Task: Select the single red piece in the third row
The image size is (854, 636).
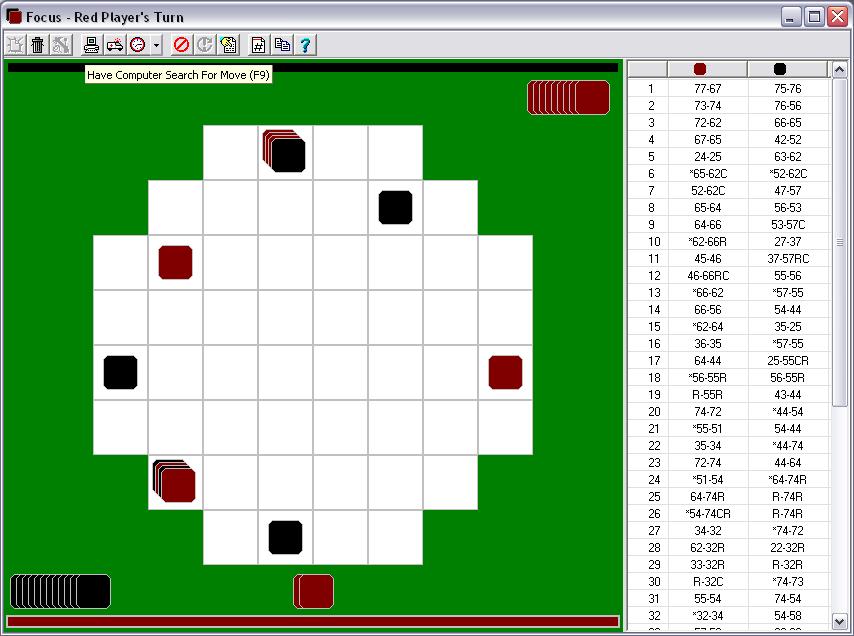Action: (x=175, y=262)
